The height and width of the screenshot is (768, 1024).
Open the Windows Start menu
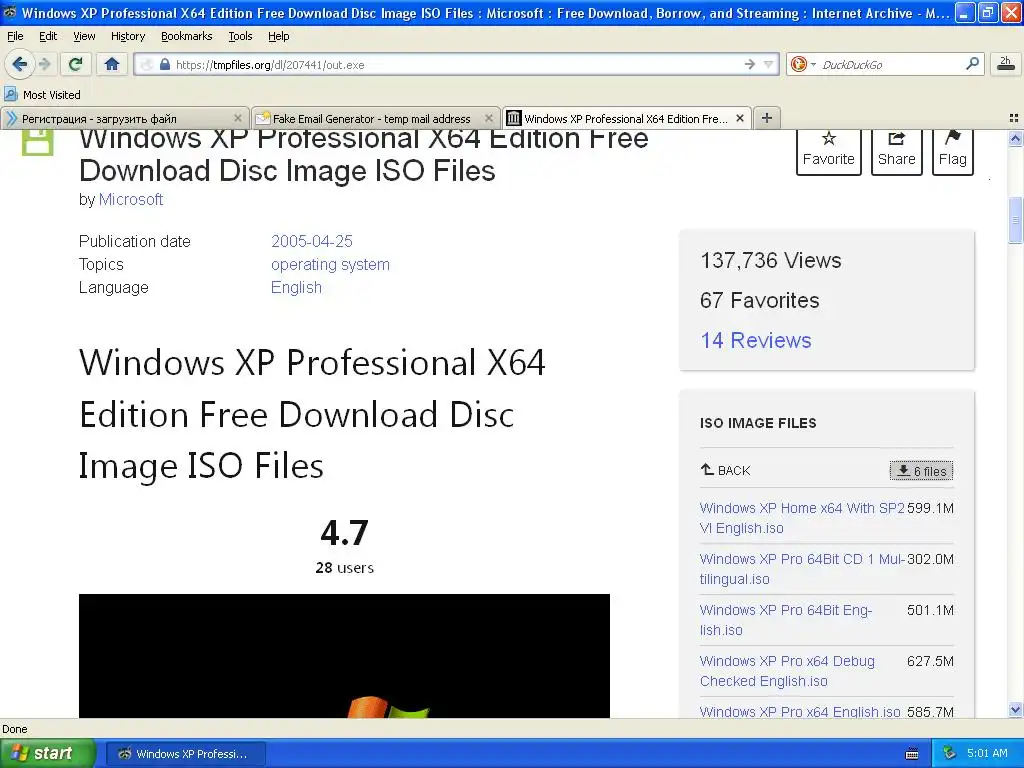[x=47, y=753]
